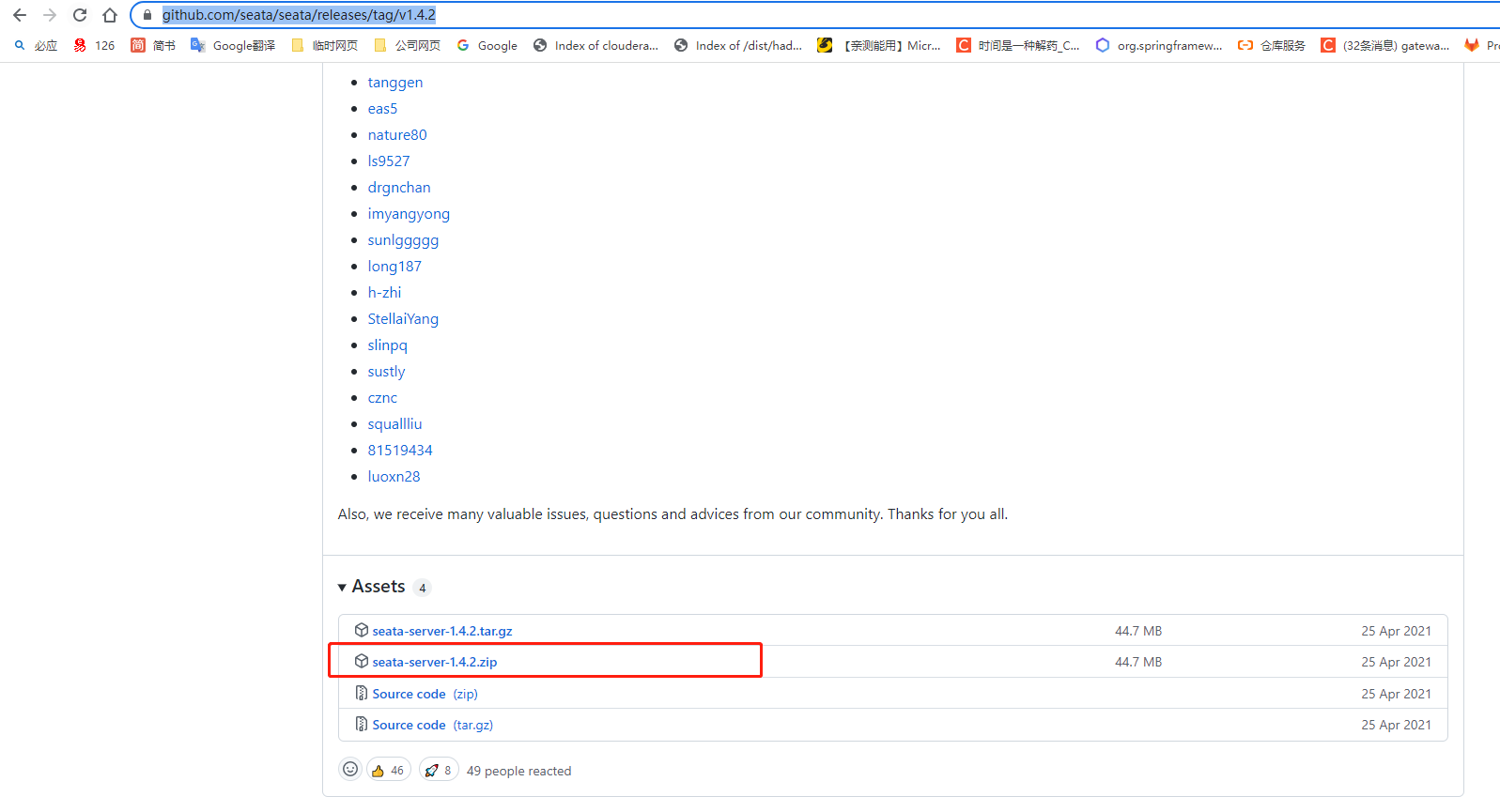Download Source code (zip)

425,694
